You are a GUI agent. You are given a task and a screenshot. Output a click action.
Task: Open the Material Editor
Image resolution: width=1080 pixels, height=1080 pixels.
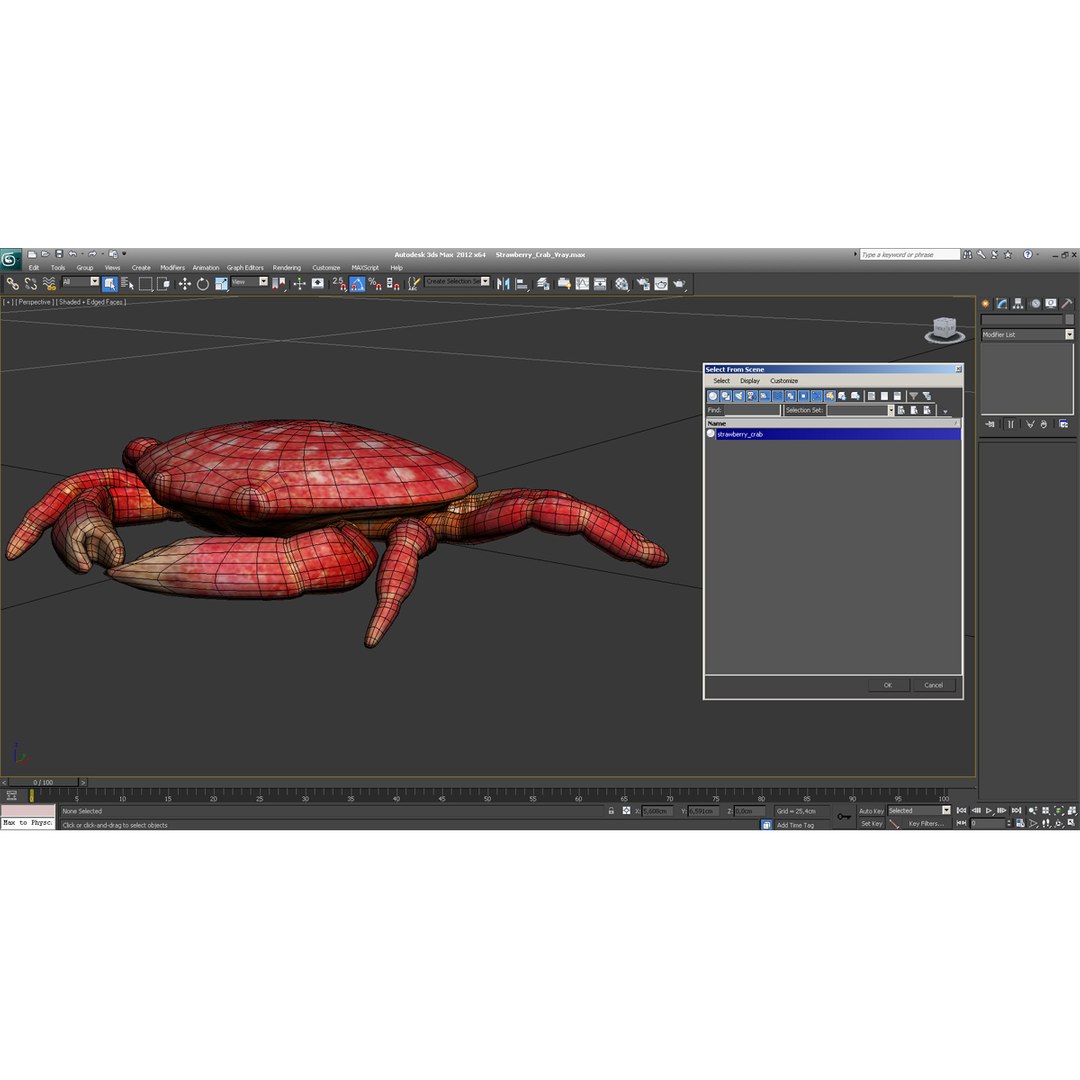[x=622, y=284]
